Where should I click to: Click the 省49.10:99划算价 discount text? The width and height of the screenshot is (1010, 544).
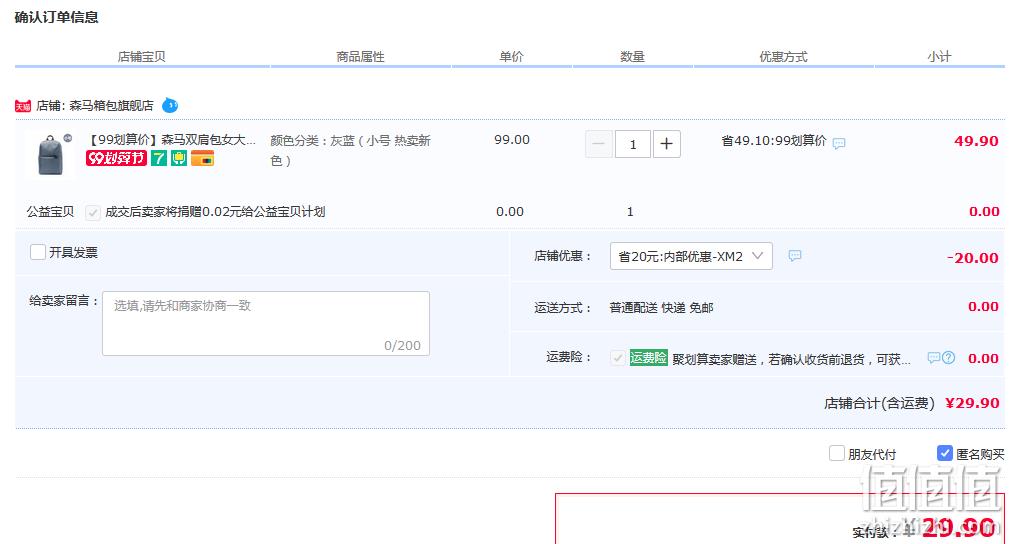pyautogui.click(x=774, y=140)
